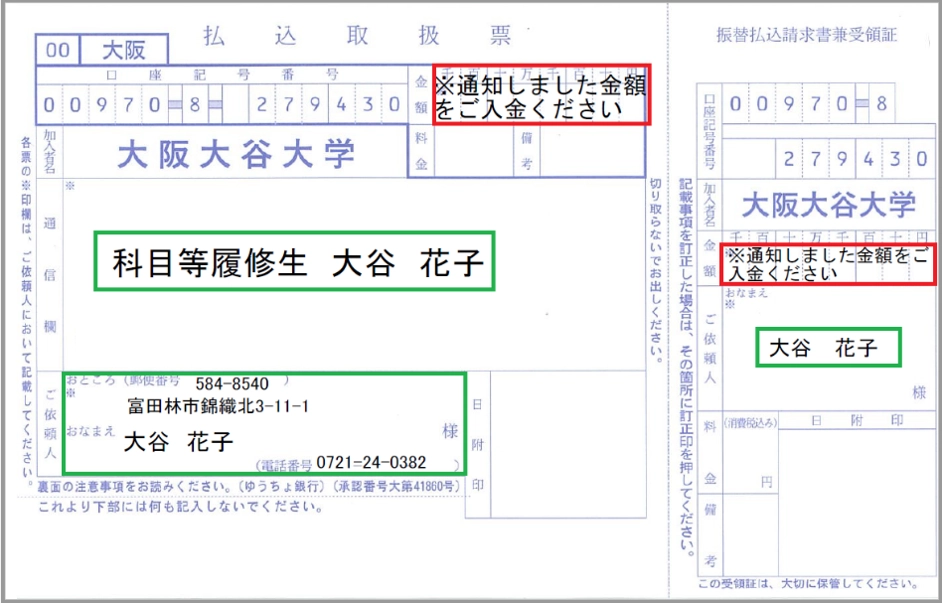Click the blank 備考 field on the payment slip
This screenshot has height=605, width=947.
(593, 151)
